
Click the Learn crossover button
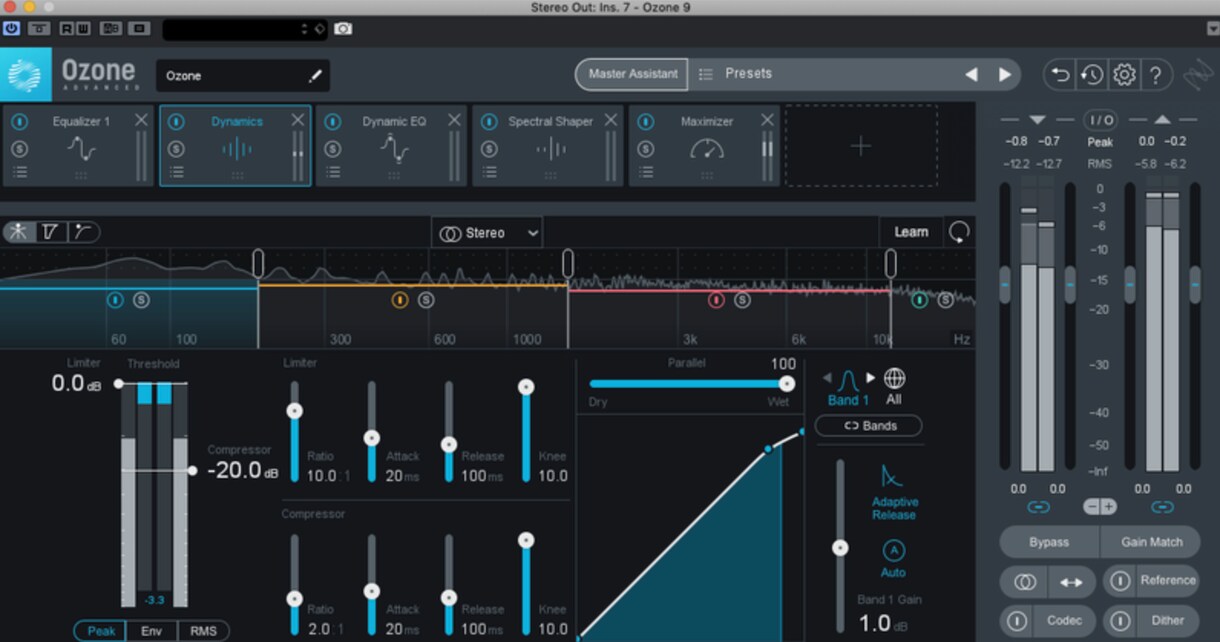(910, 232)
